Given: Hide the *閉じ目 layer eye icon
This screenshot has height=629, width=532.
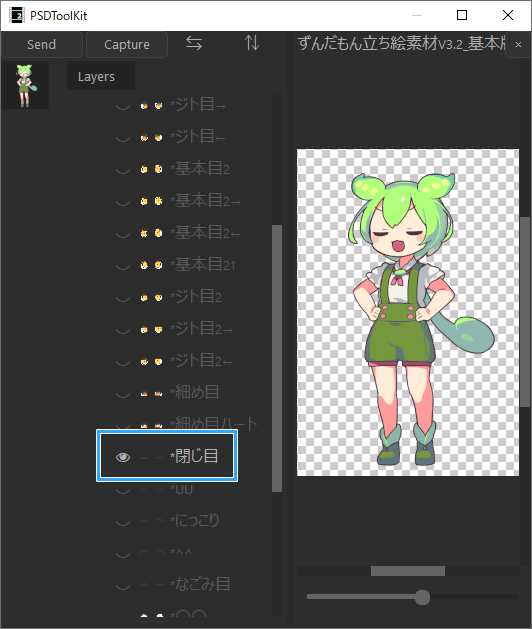Looking at the screenshot, I should [x=123, y=457].
